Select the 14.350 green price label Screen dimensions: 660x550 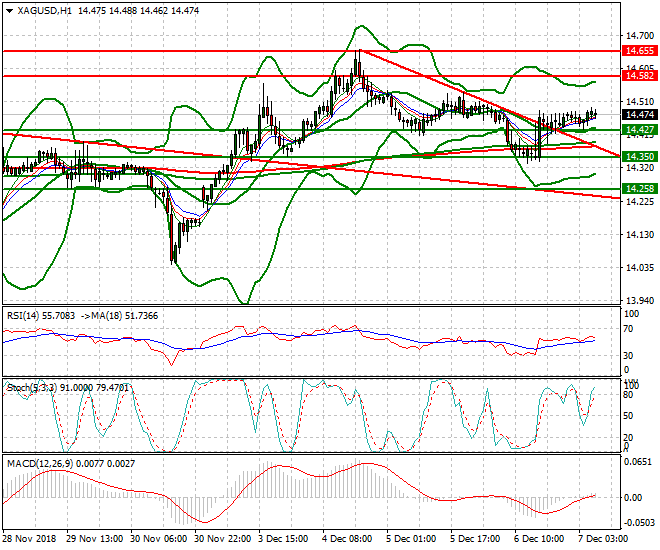640,157
